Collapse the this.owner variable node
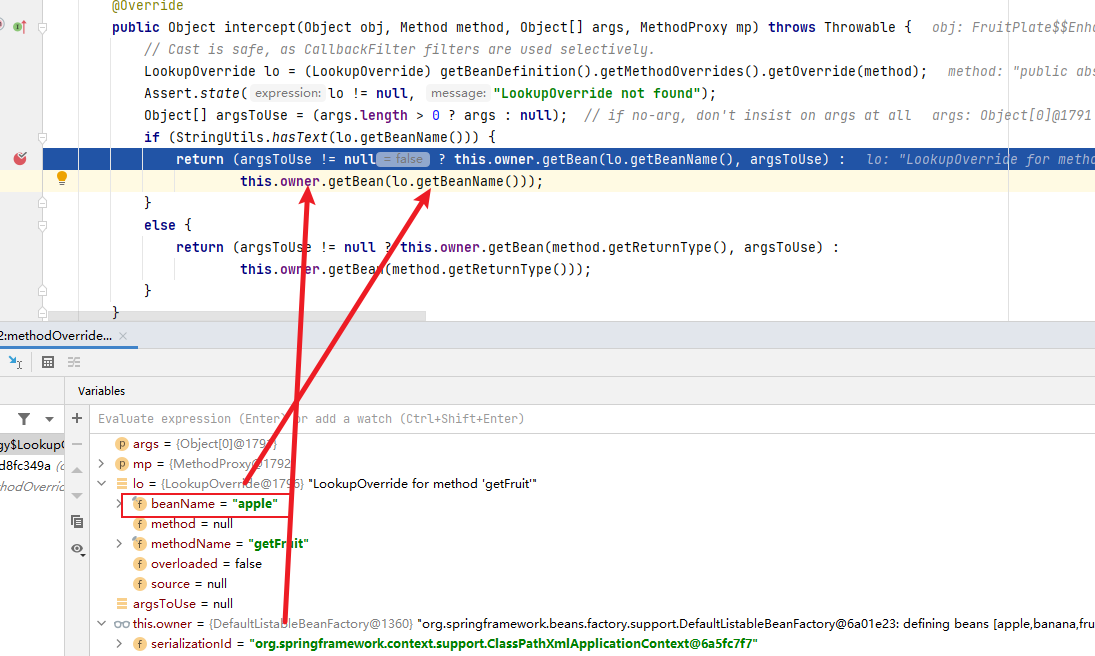 [x=102, y=624]
